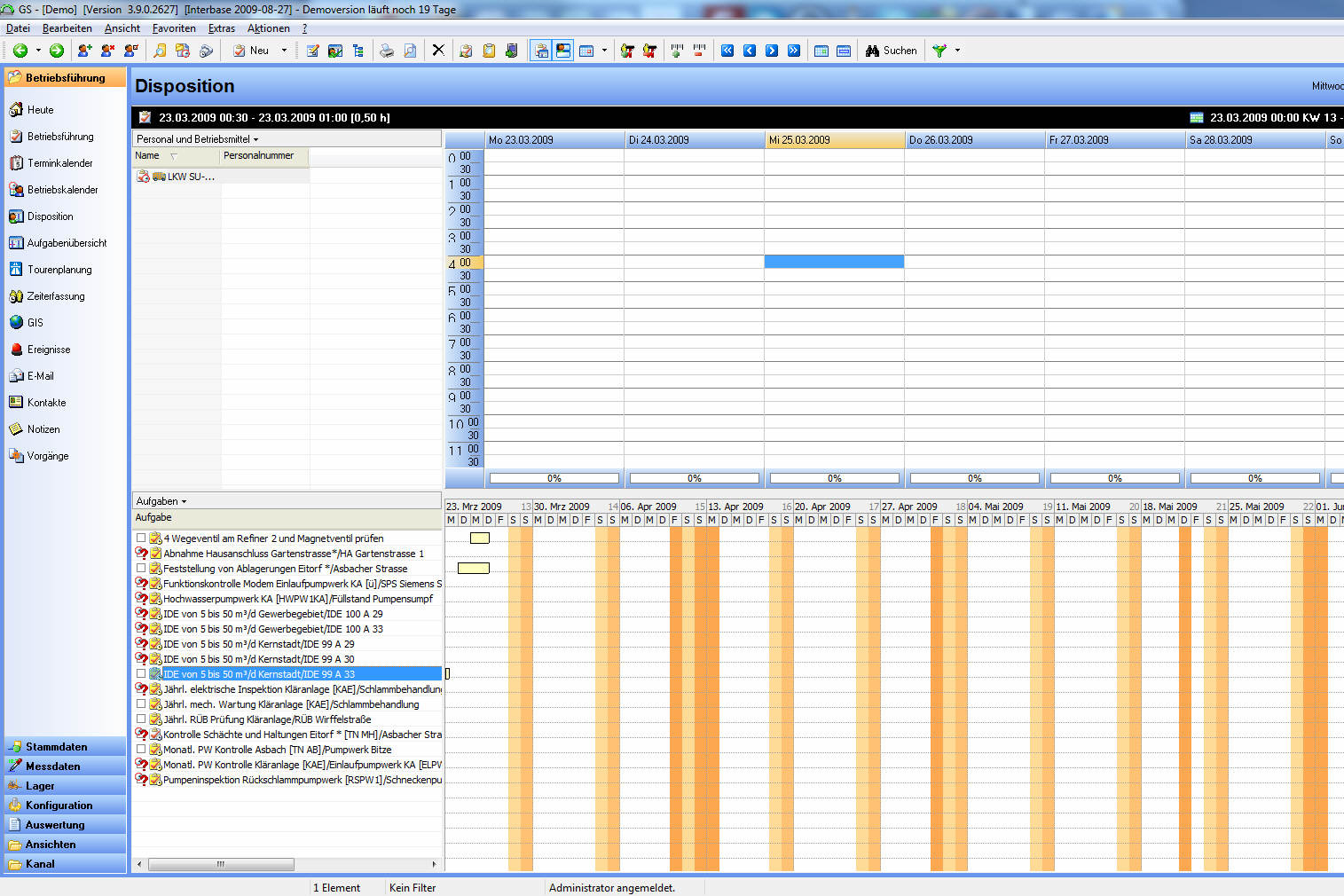
Task: Click the 0% utilization bar under Monday
Action: (x=554, y=478)
